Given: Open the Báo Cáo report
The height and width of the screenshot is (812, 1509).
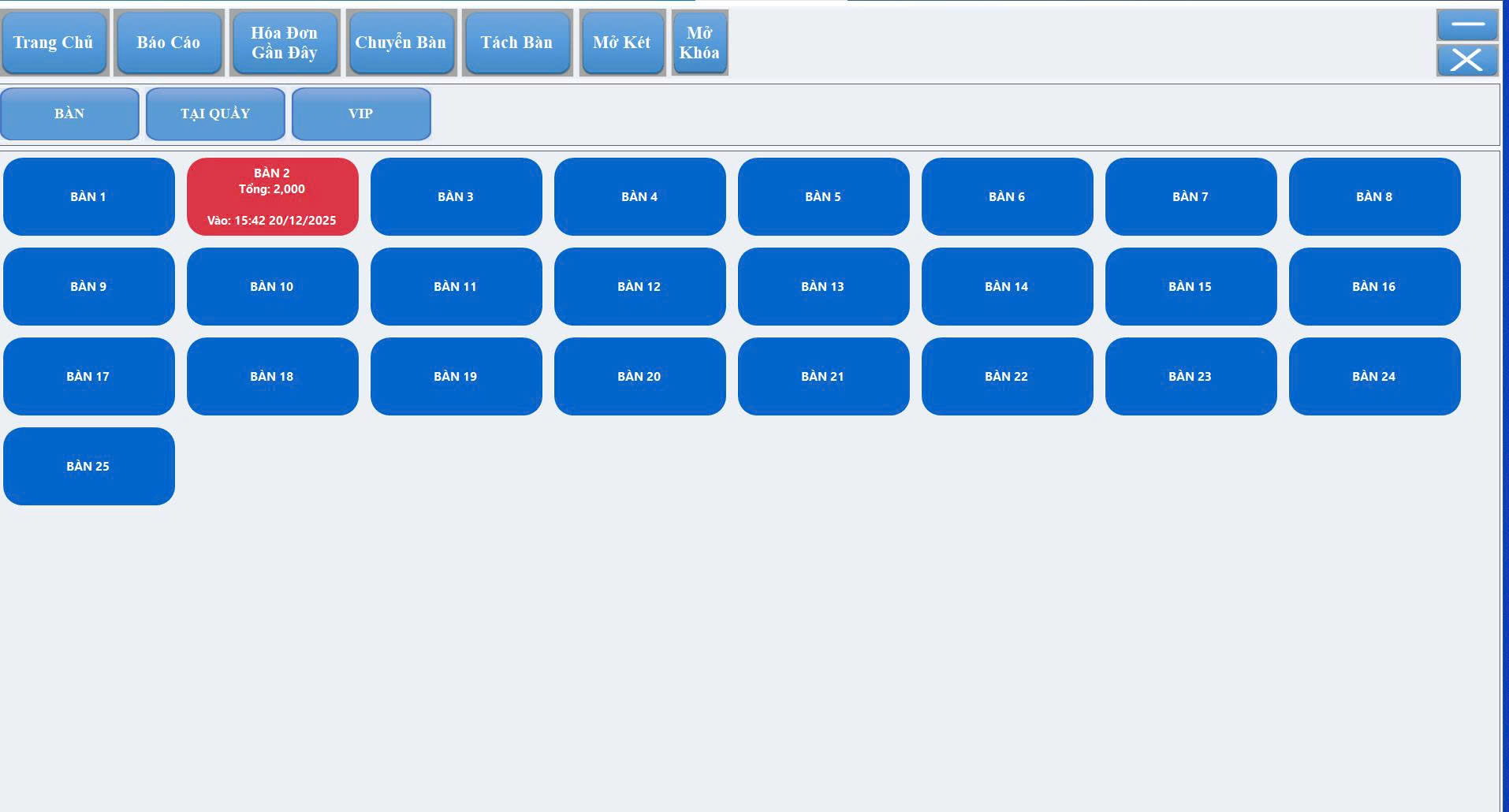Looking at the screenshot, I should pyautogui.click(x=169, y=43).
